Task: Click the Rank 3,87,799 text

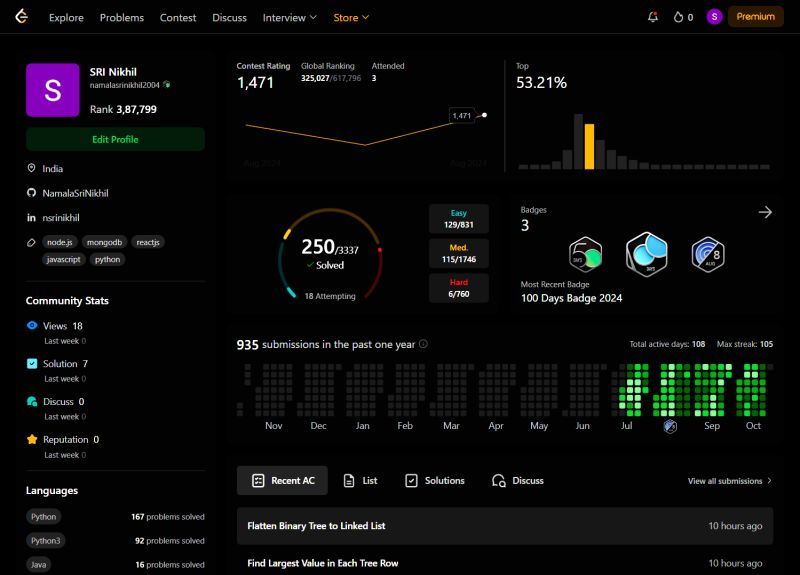Action: (123, 109)
